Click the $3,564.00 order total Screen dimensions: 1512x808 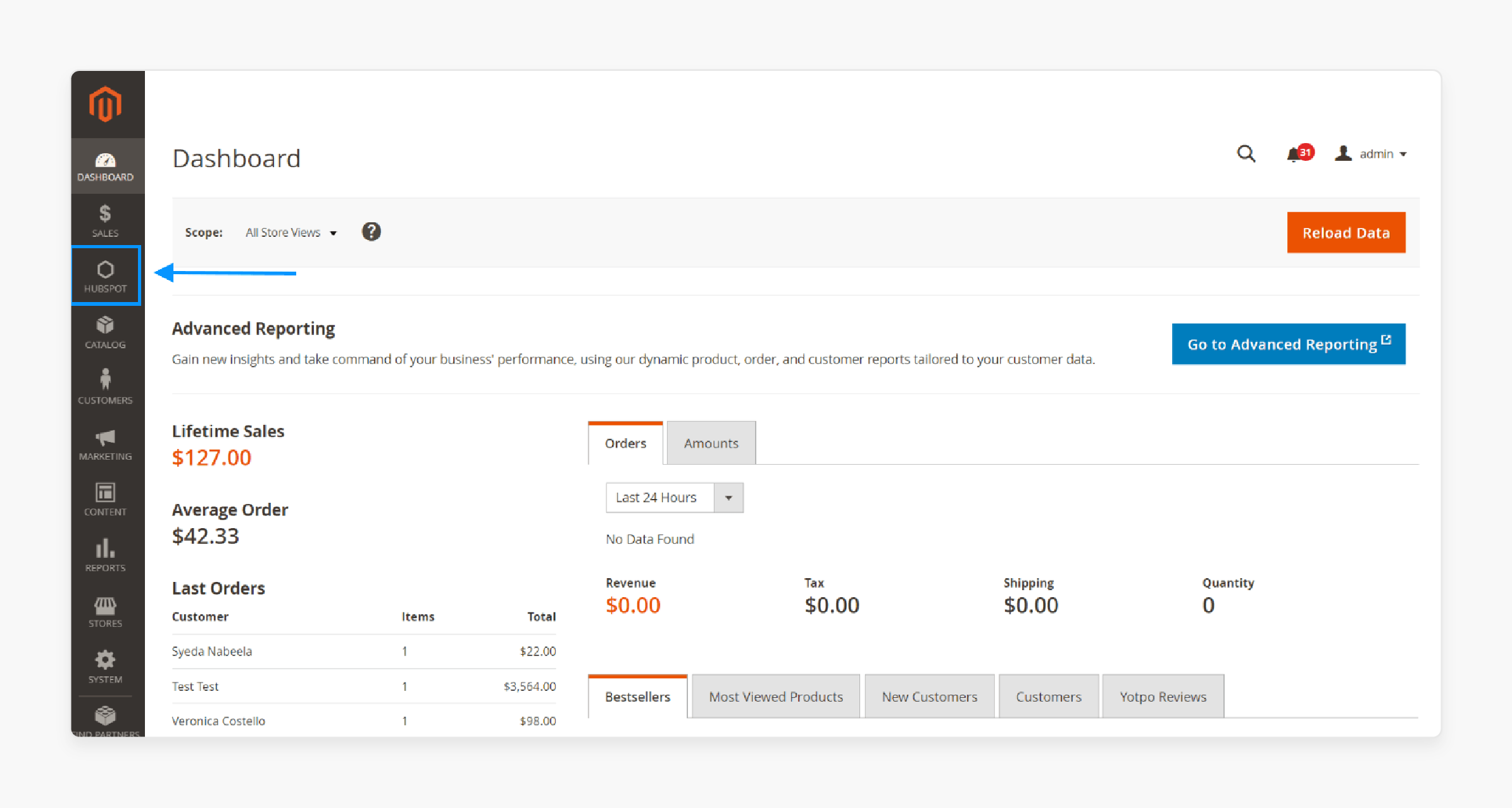point(530,686)
